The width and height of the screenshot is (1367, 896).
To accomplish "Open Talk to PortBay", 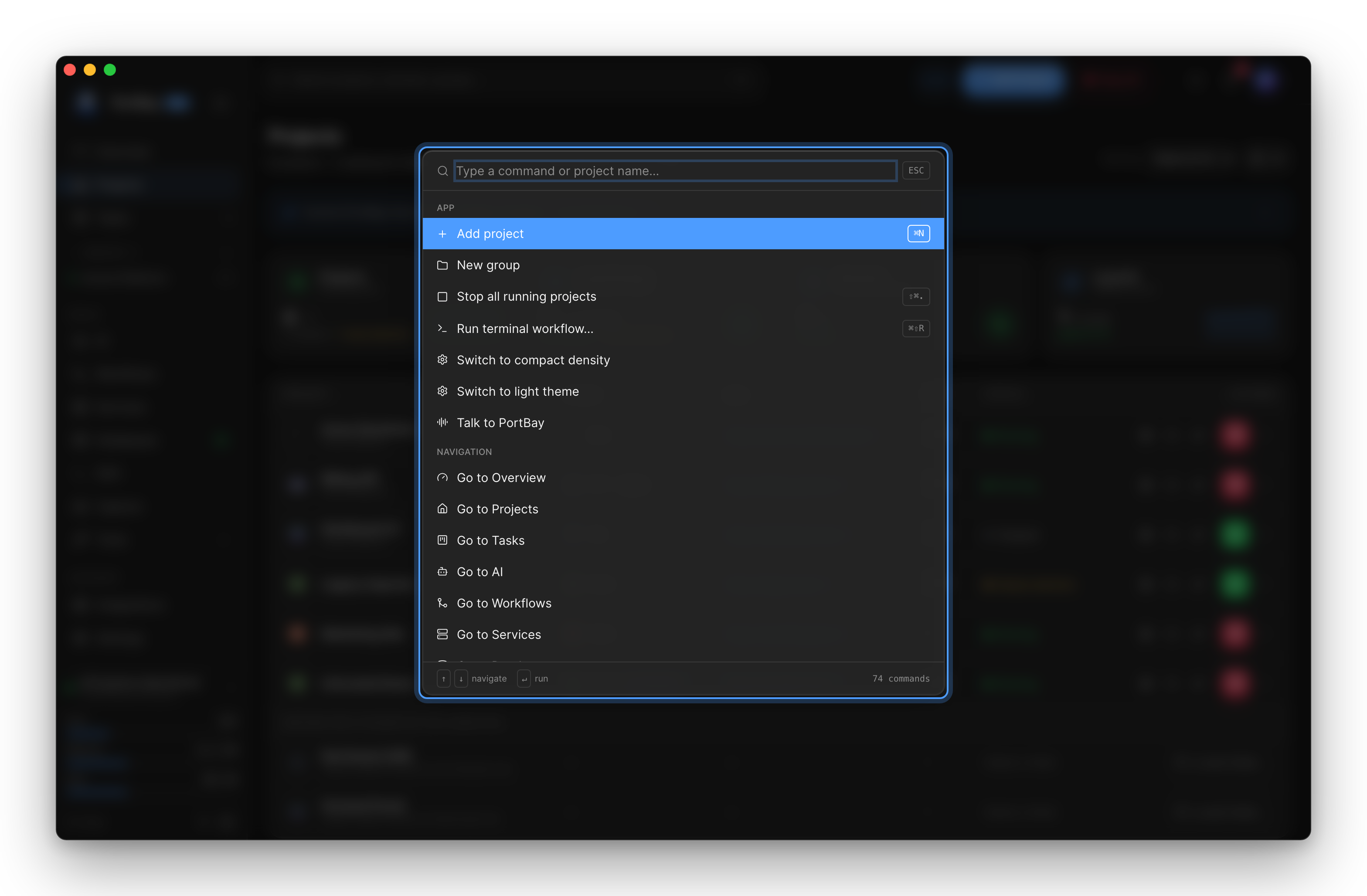I will coord(683,423).
